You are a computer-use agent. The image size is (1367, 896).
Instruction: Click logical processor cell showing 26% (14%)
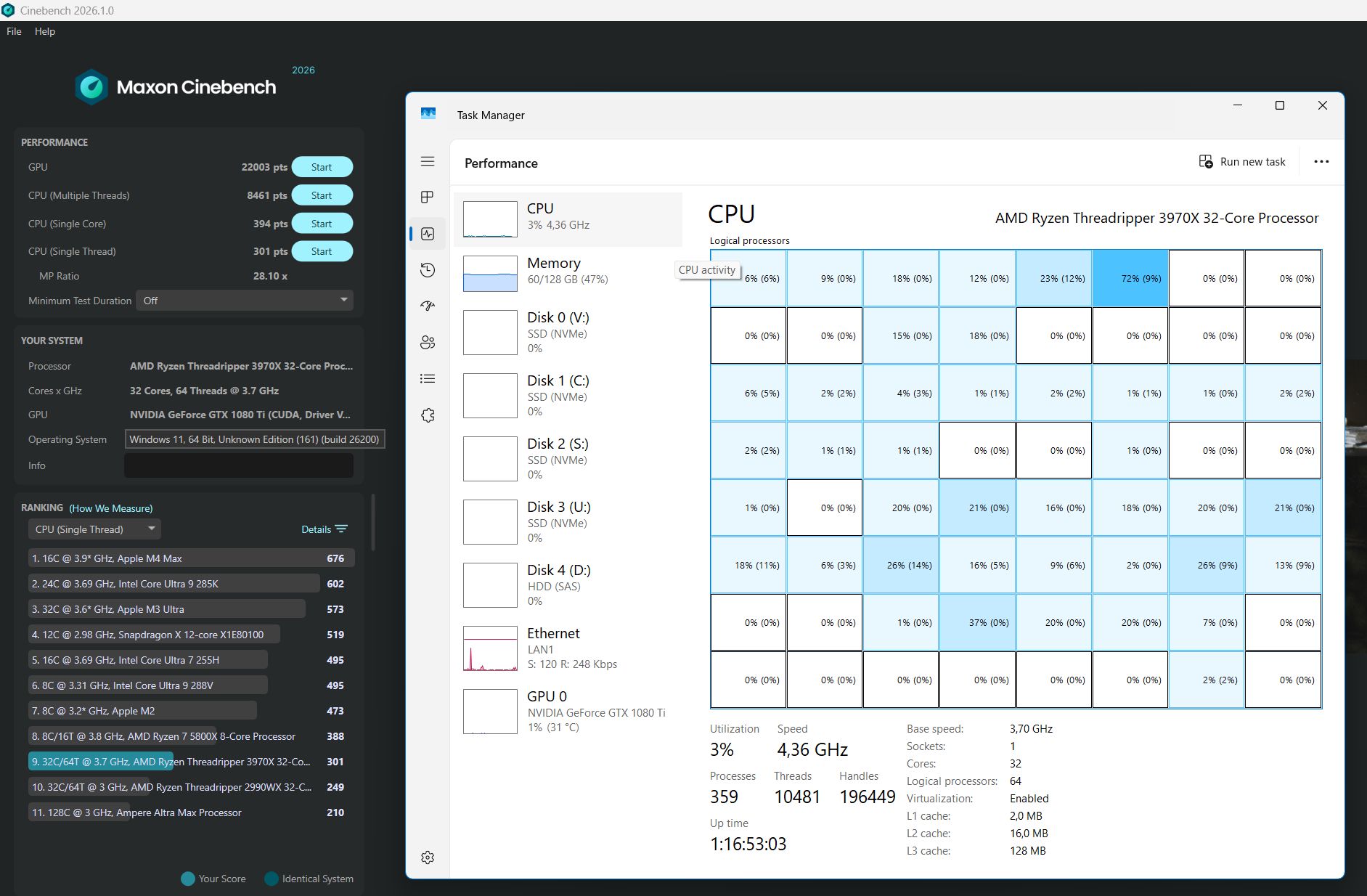point(901,565)
